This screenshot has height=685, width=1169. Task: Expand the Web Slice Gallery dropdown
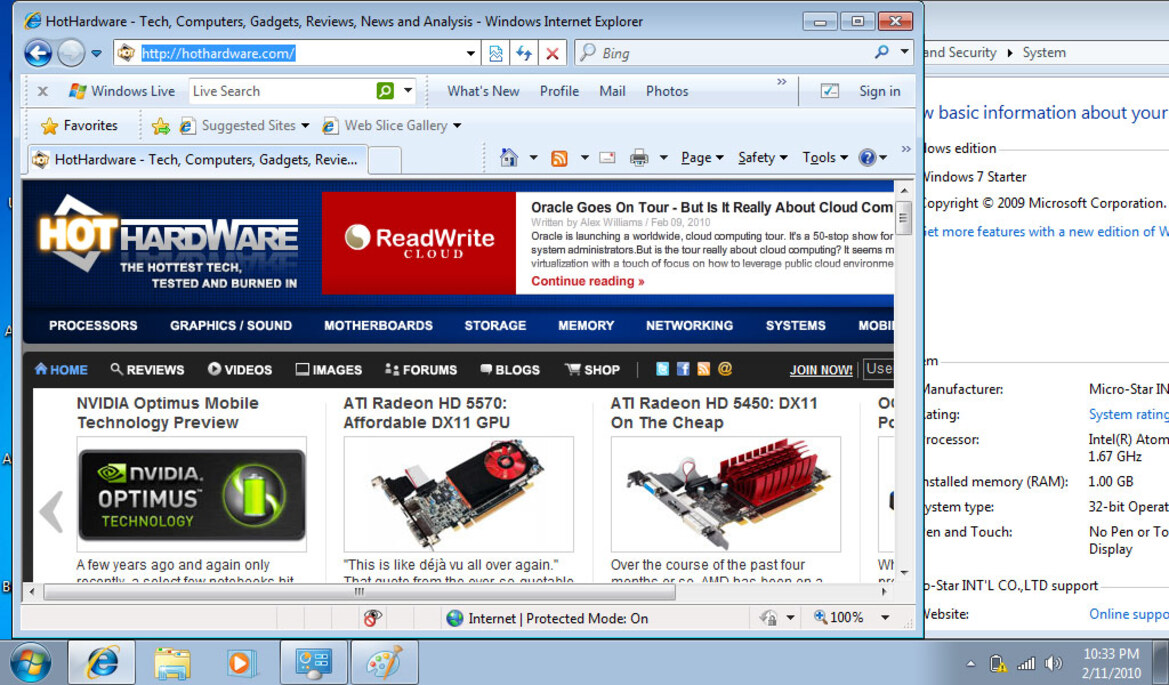tap(457, 126)
